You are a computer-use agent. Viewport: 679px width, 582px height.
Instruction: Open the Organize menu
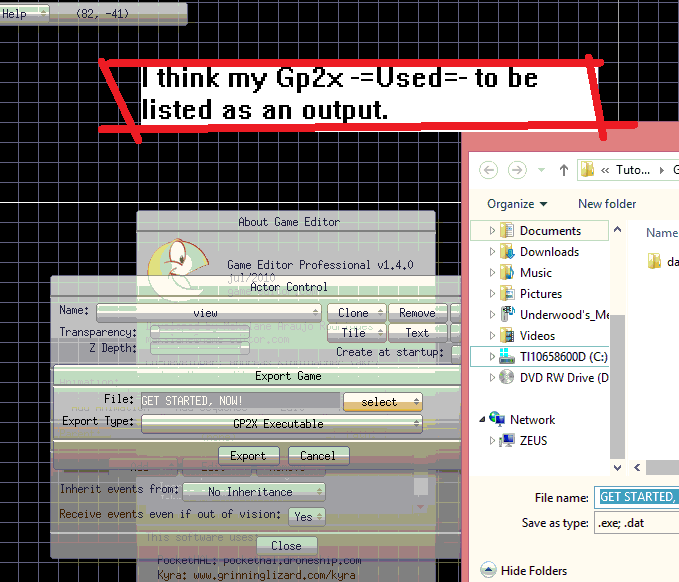click(x=517, y=204)
